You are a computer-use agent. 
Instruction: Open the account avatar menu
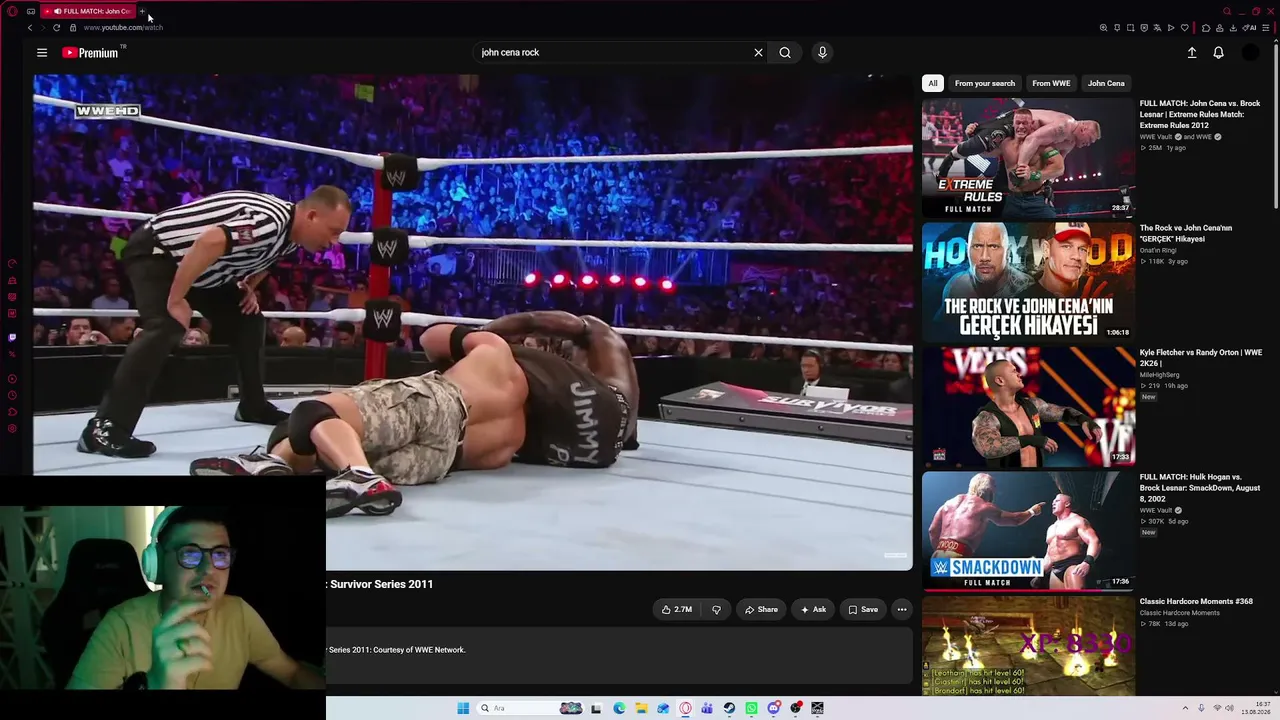click(1250, 53)
